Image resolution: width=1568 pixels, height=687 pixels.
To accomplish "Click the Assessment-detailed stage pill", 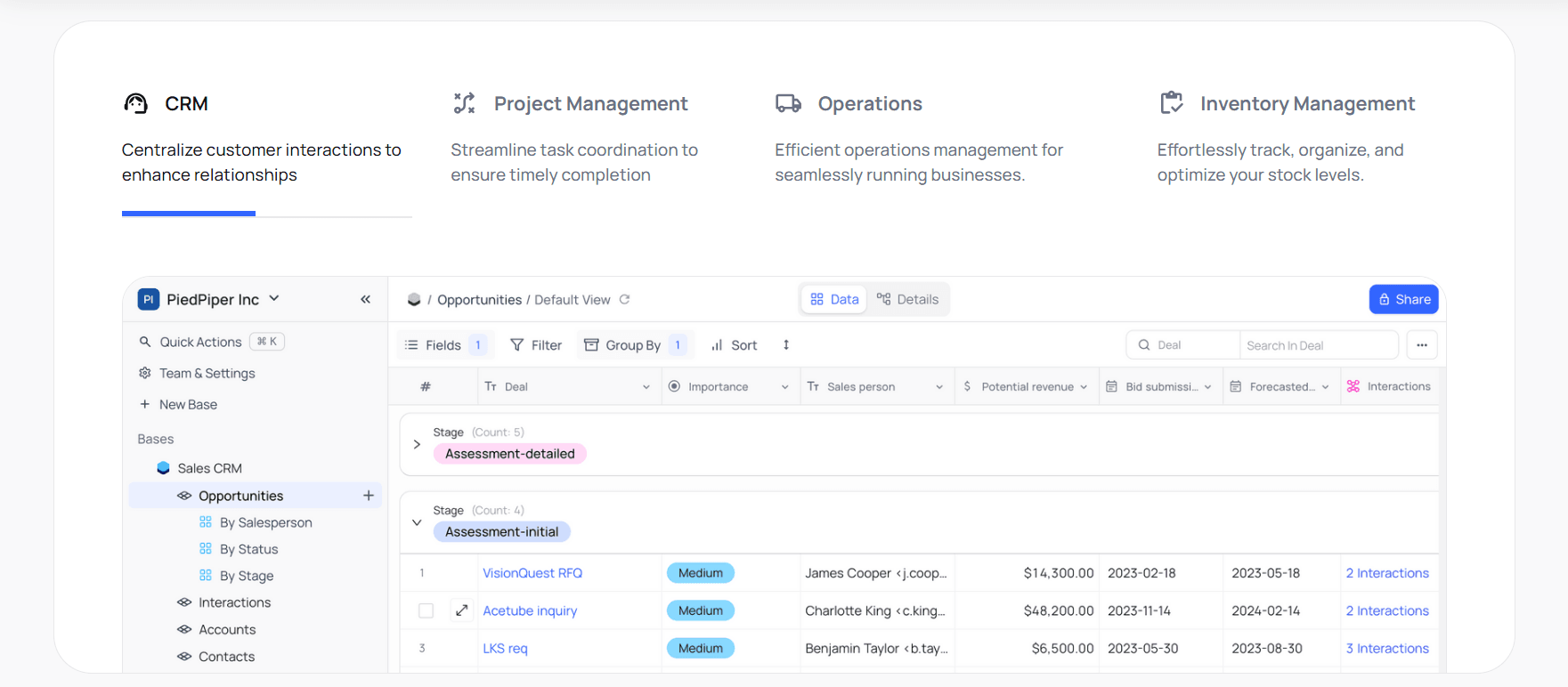I will tap(509, 454).
